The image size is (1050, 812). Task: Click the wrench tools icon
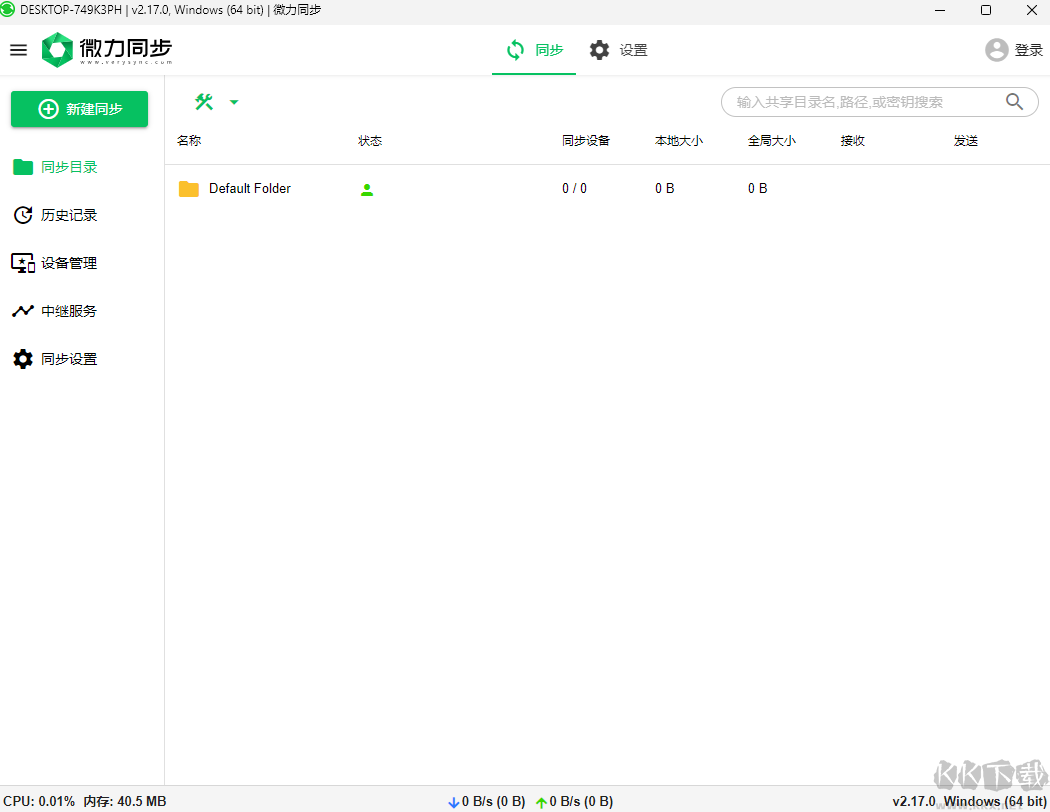[x=204, y=102]
